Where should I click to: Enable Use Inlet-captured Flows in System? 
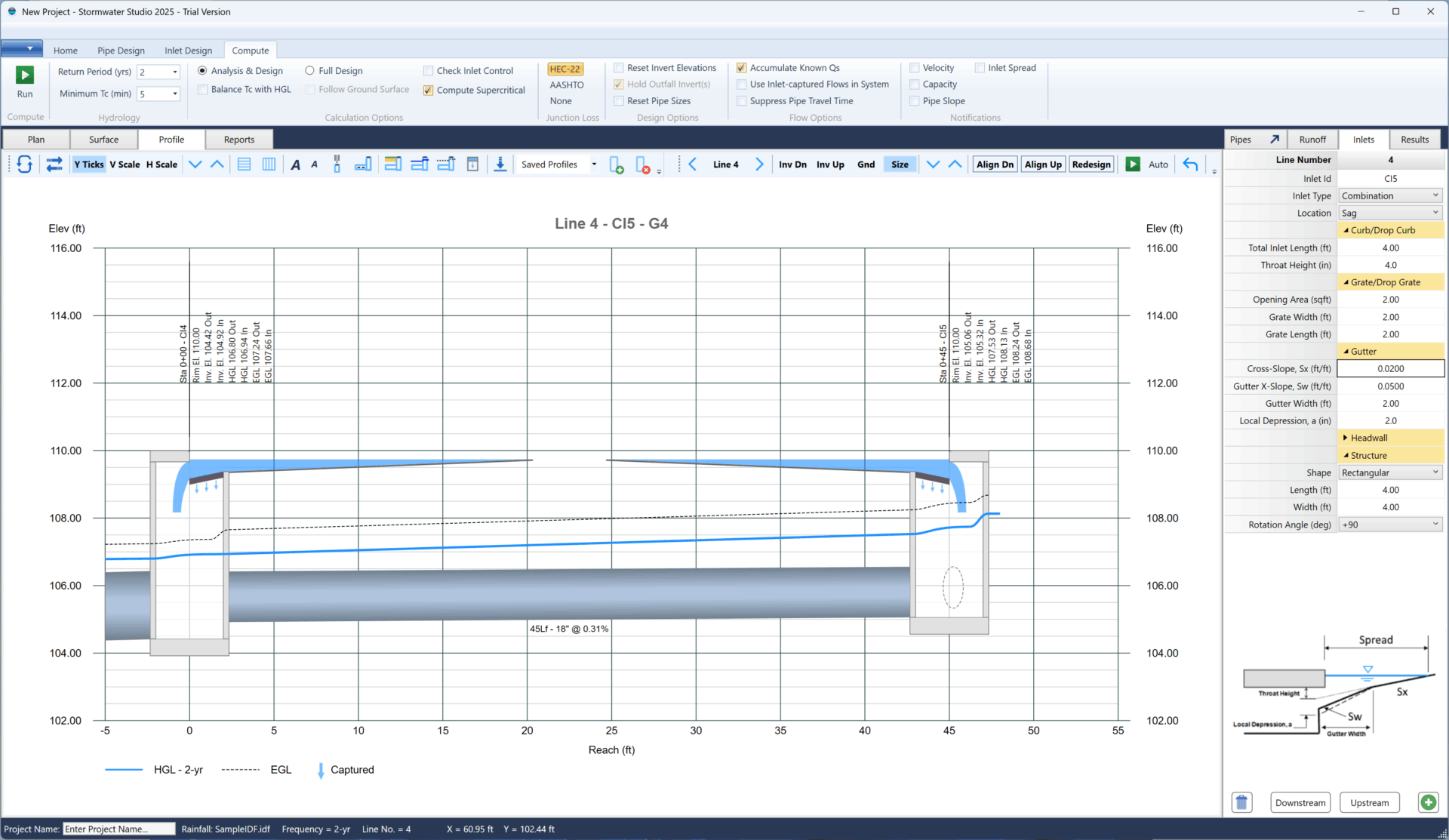tap(741, 85)
